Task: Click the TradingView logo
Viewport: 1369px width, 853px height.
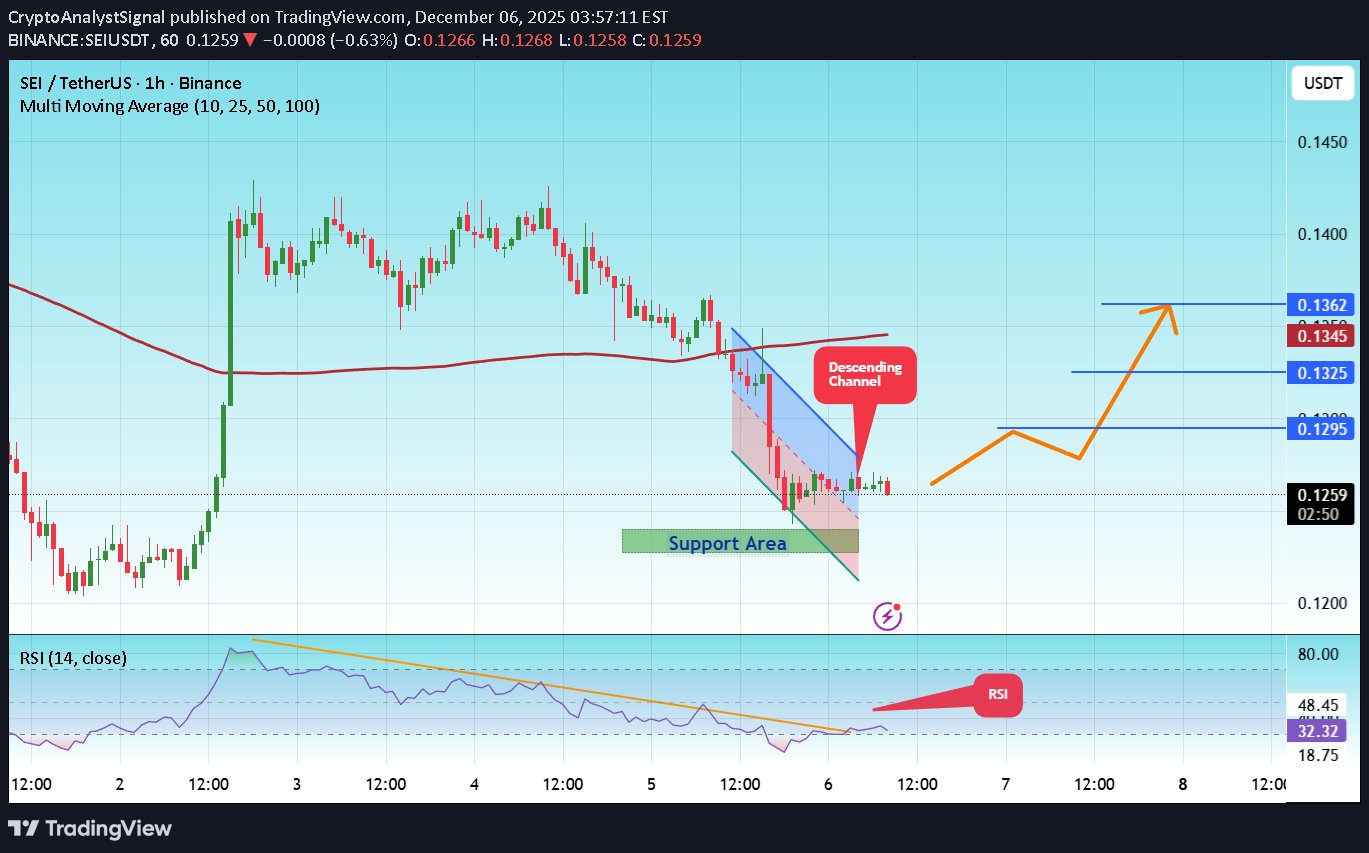Action: tap(91, 828)
